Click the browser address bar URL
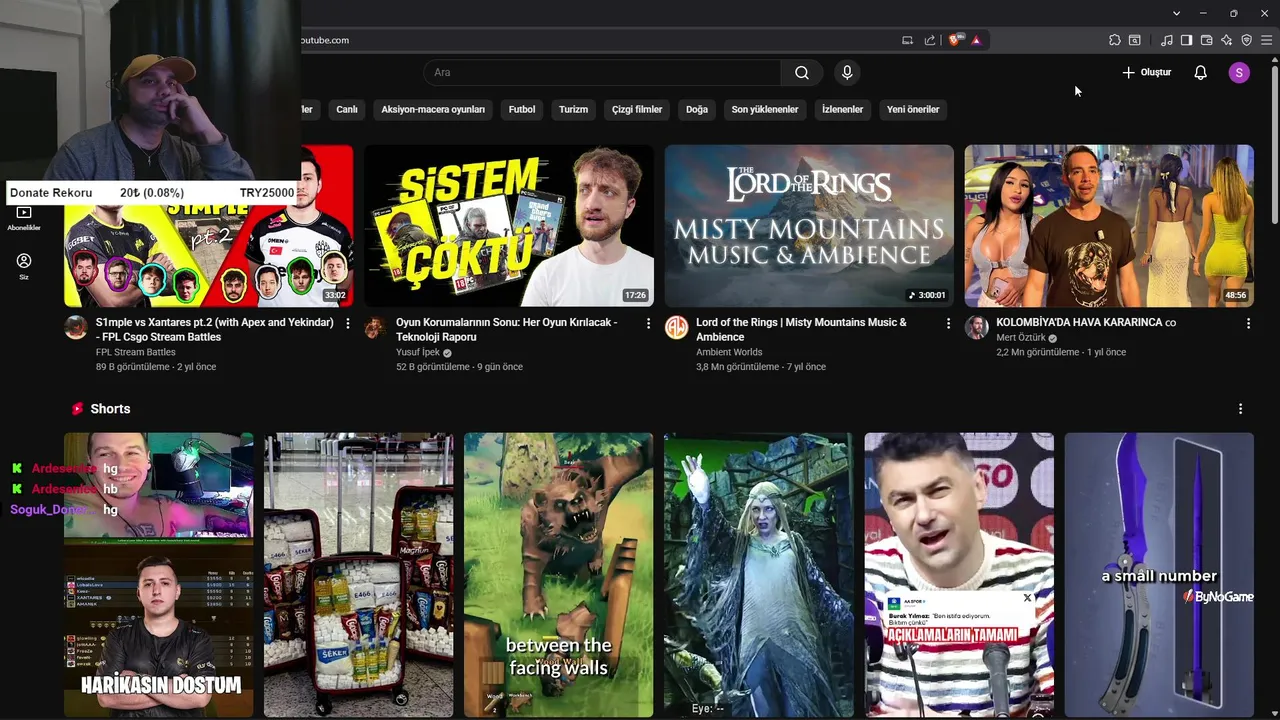This screenshot has height=720, width=1280. tap(326, 40)
